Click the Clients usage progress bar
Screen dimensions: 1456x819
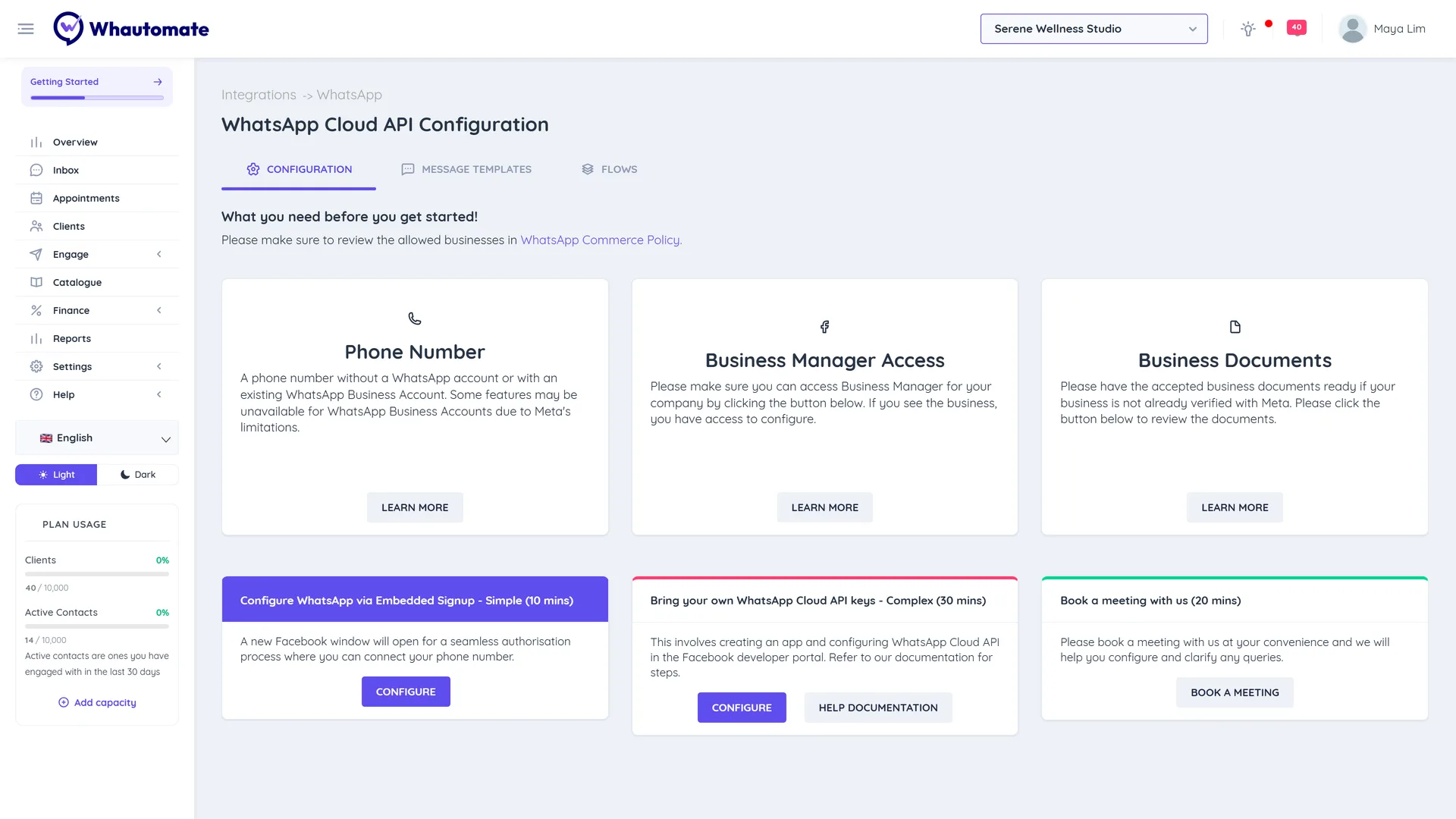(x=97, y=574)
